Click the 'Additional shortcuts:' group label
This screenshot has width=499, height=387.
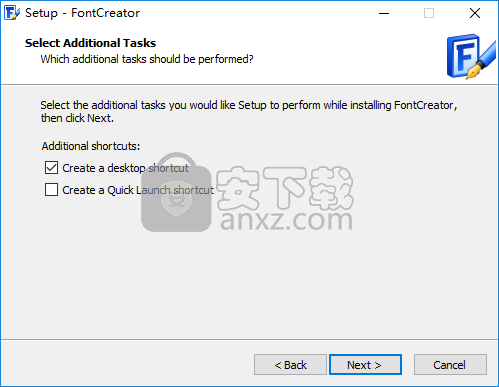pos(91,146)
